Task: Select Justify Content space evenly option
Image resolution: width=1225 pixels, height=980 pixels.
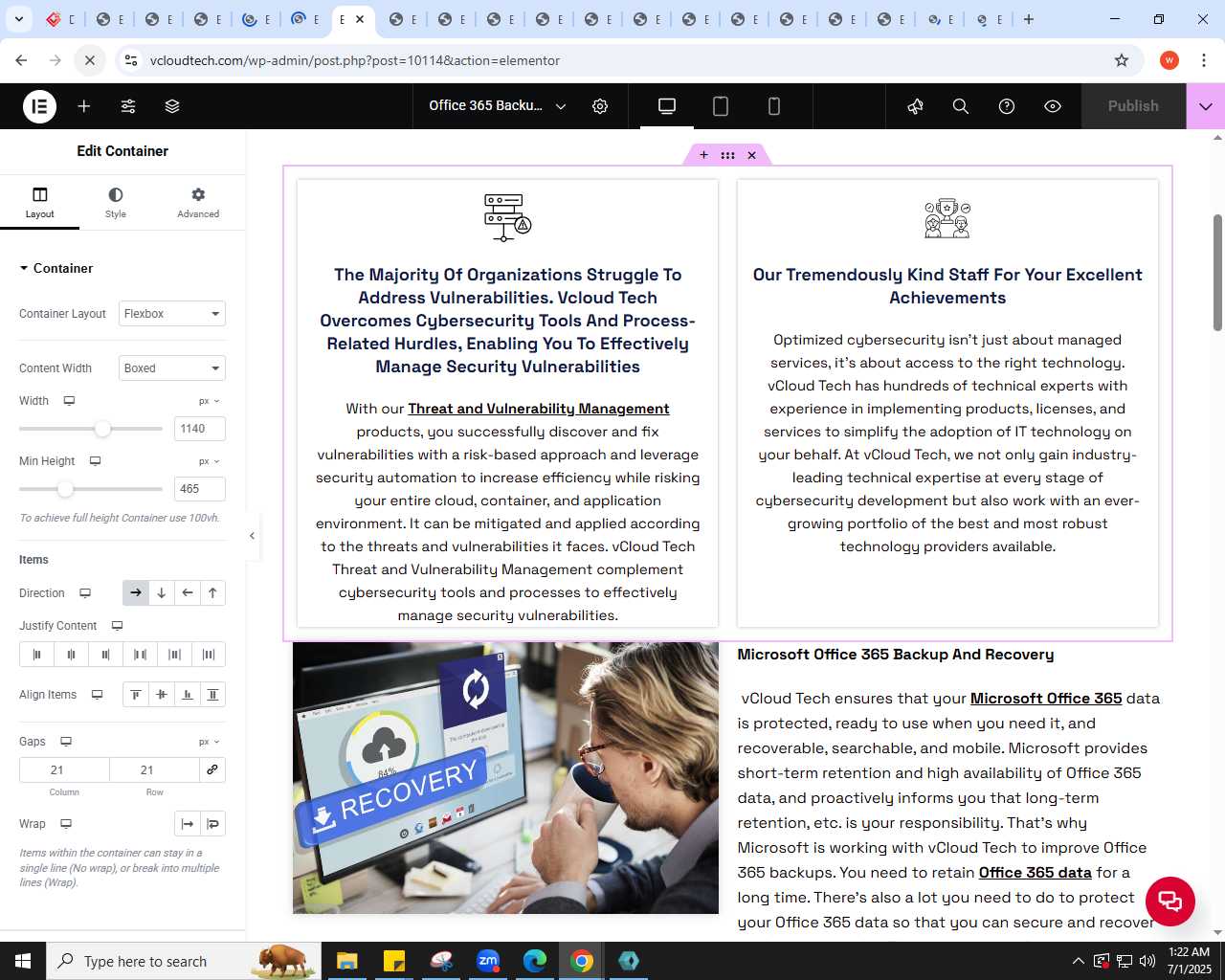Action: point(209,655)
